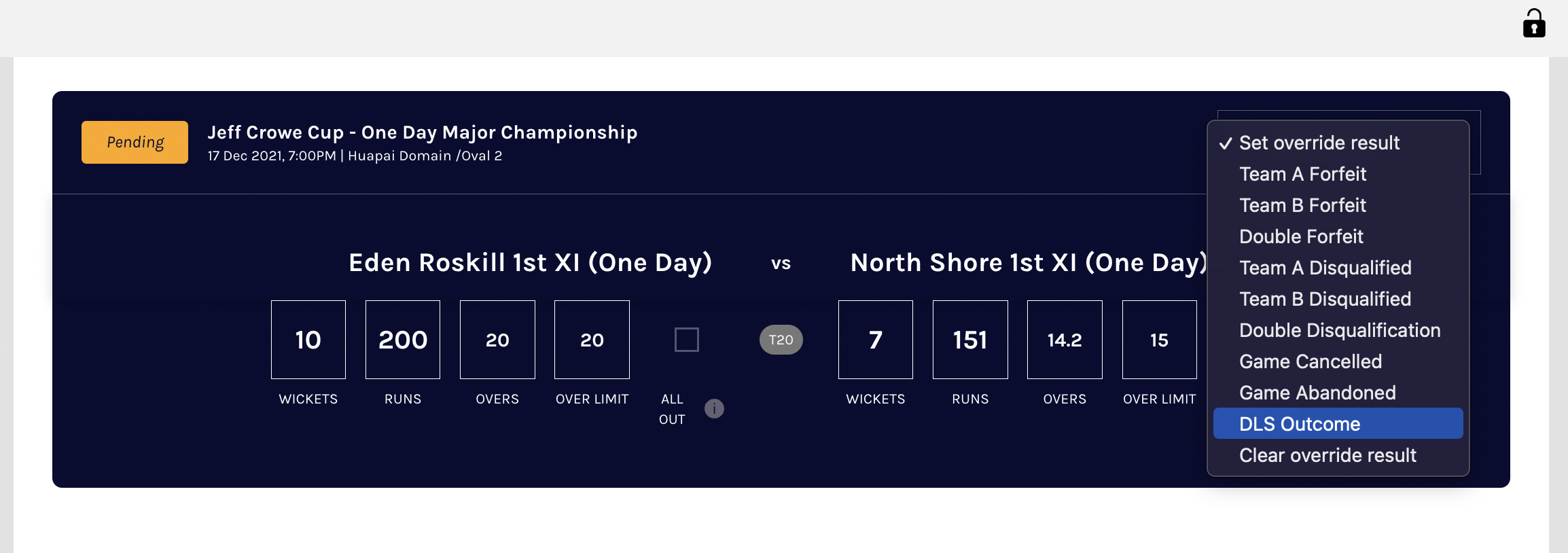This screenshot has width=1568, height=553.
Task: Tick the All Out checkbox
Action: (x=686, y=340)
